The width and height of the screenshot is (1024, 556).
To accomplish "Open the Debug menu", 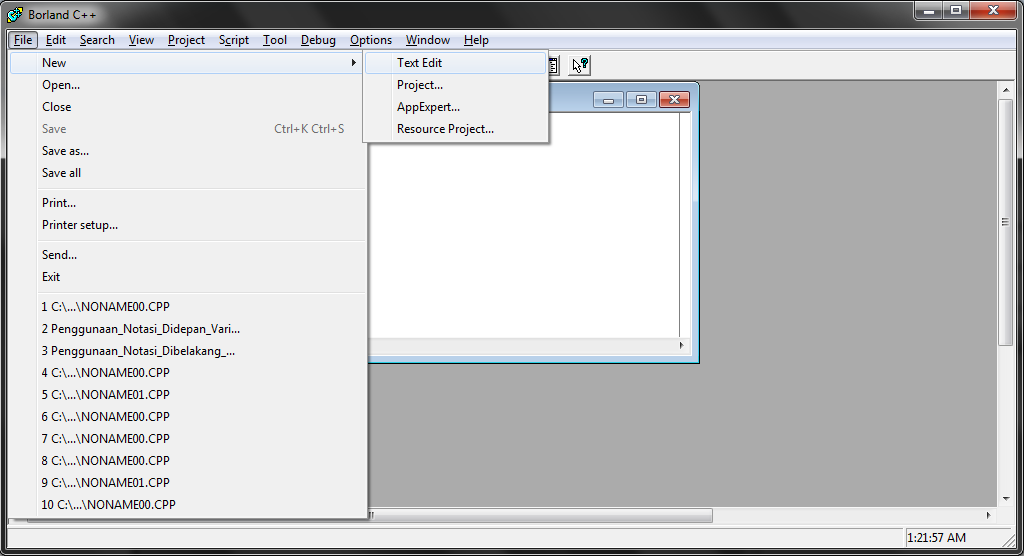I will click(x=318, y=40).
